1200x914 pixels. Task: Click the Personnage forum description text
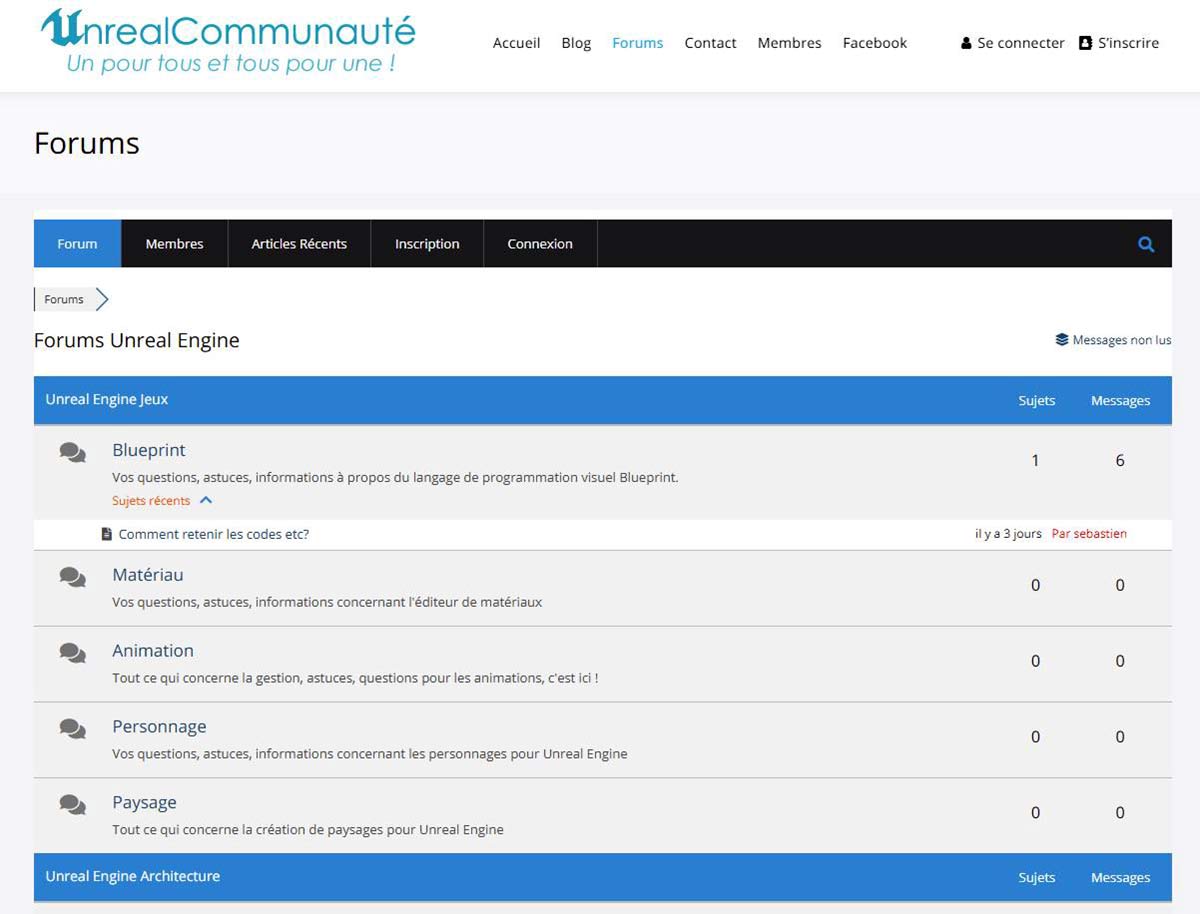click(370, 754)
